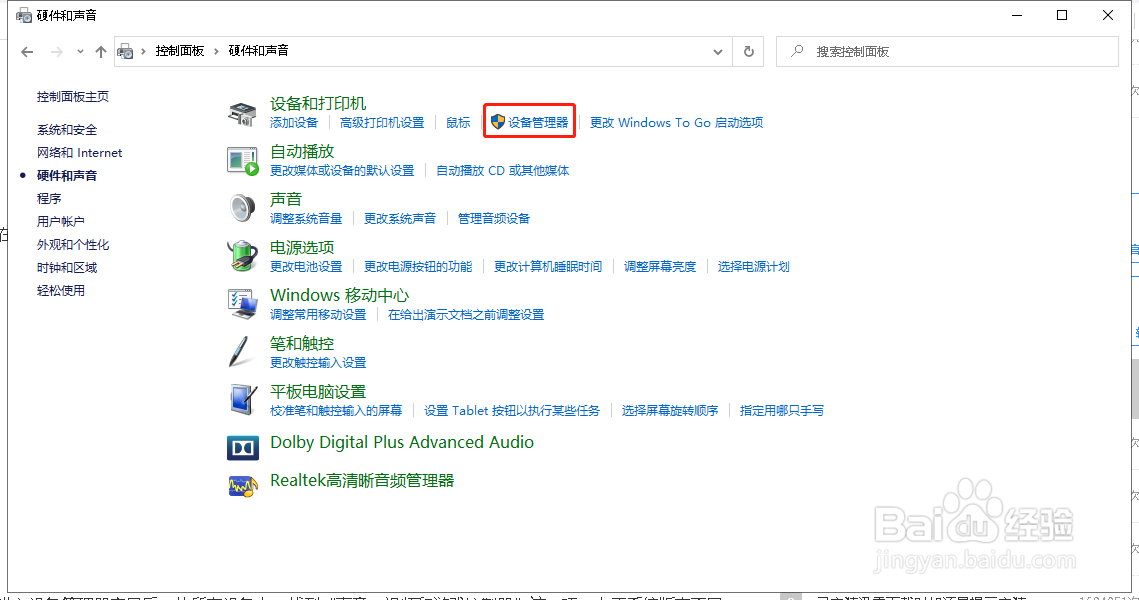Open 控制面板主页 in the sidebar
This screenshot has height=600, width=1139.
click(x=73, y=97)
